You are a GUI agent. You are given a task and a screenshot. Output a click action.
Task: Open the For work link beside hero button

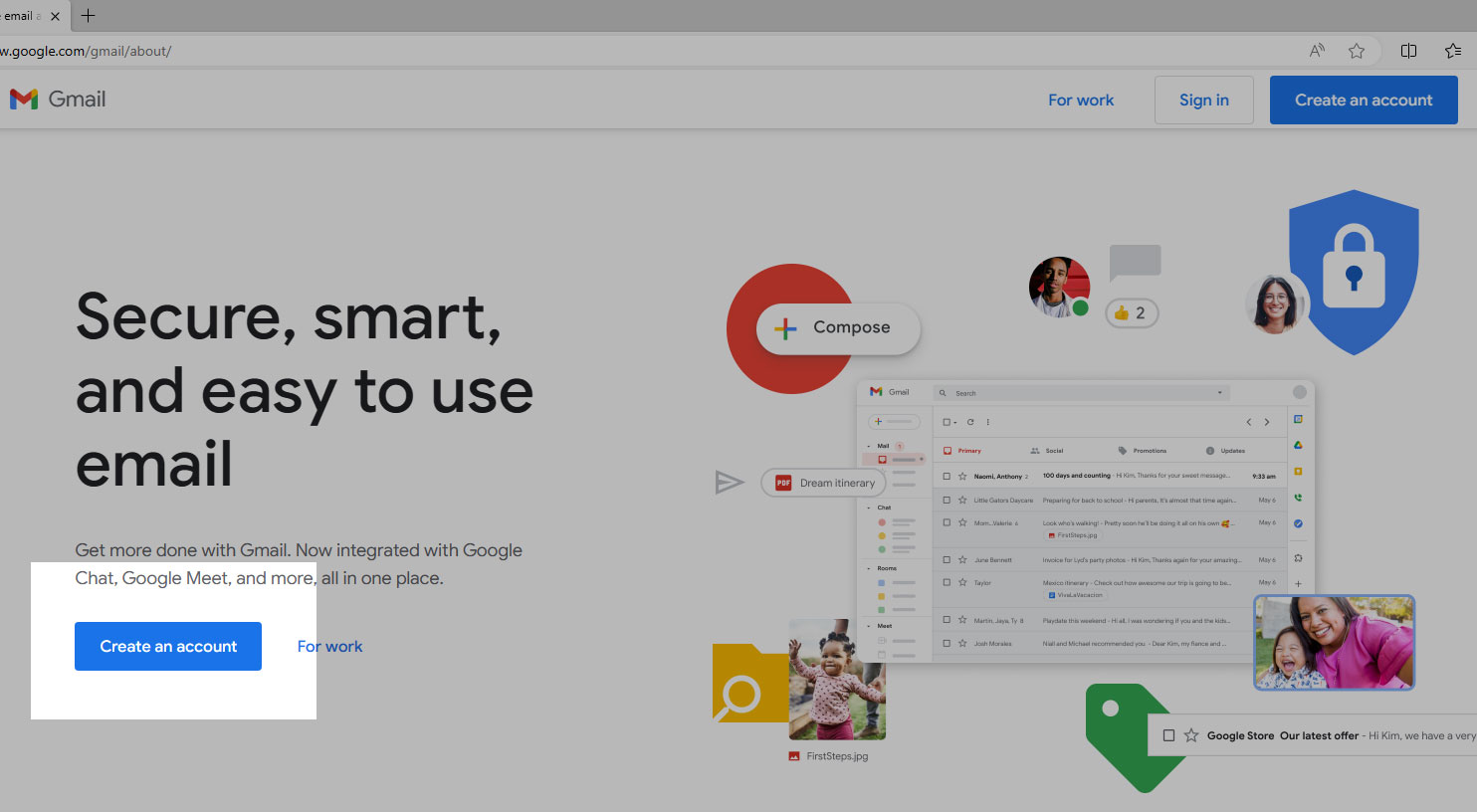(329, 647)
